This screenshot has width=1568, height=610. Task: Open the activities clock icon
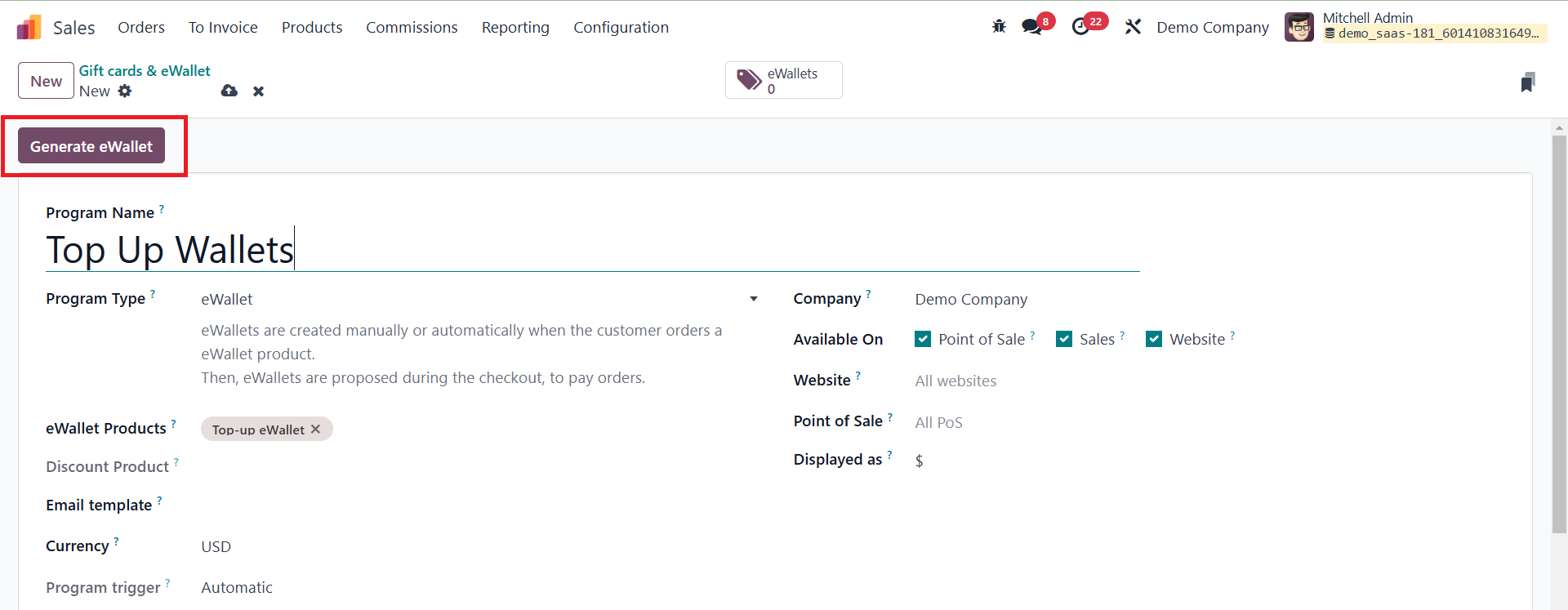(1080, 27)
